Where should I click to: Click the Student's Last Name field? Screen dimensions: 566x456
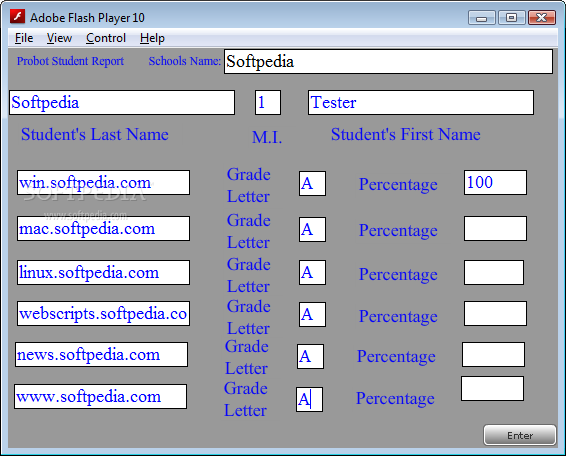click(122, 103)
